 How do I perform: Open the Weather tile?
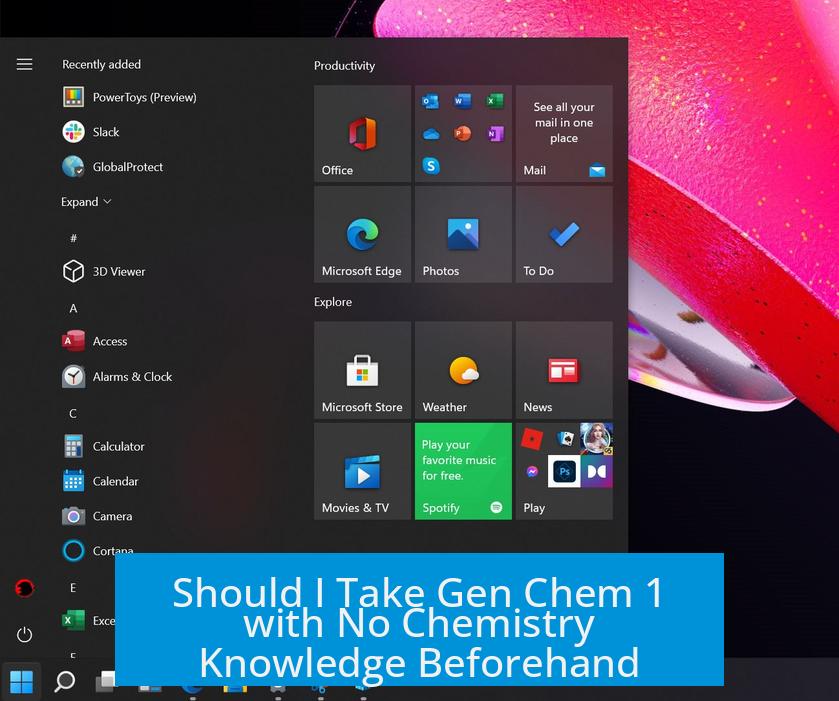click(463, 370)
